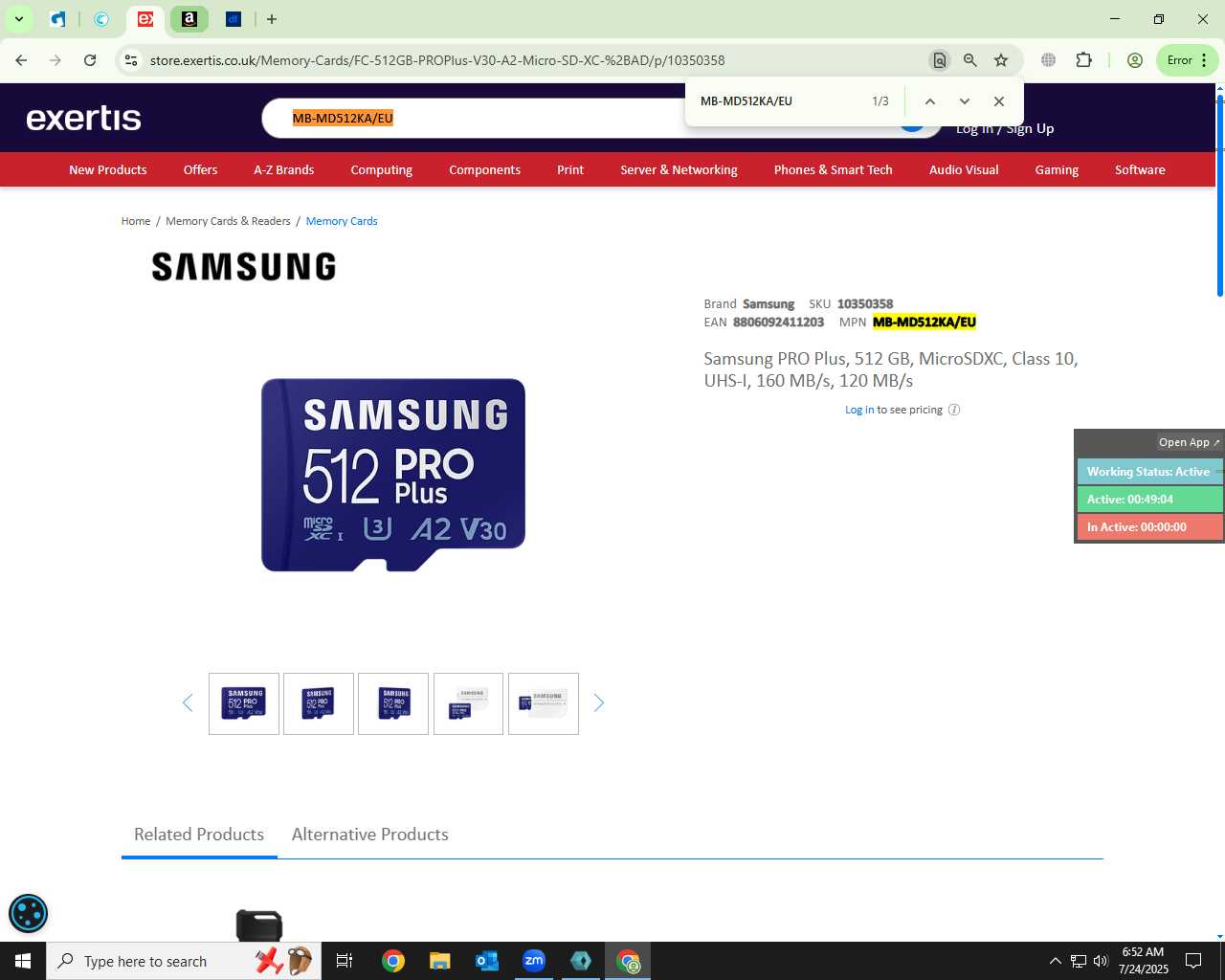Click the address bar URL
Viewport: 1225px width, 980px height.
tap(437, 60)
